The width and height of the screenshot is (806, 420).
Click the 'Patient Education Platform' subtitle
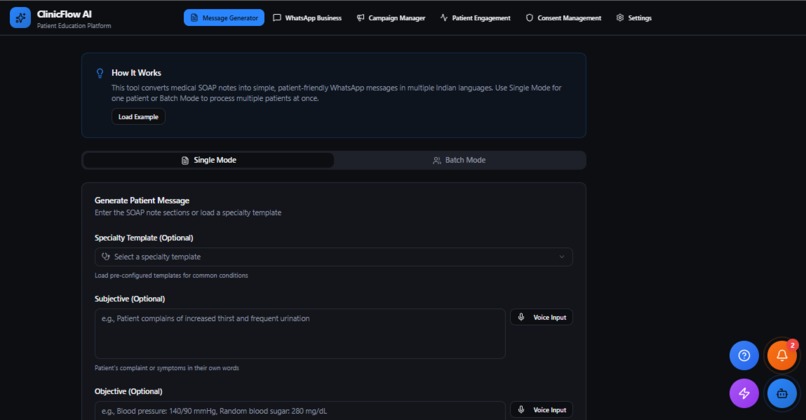[74, 26]
